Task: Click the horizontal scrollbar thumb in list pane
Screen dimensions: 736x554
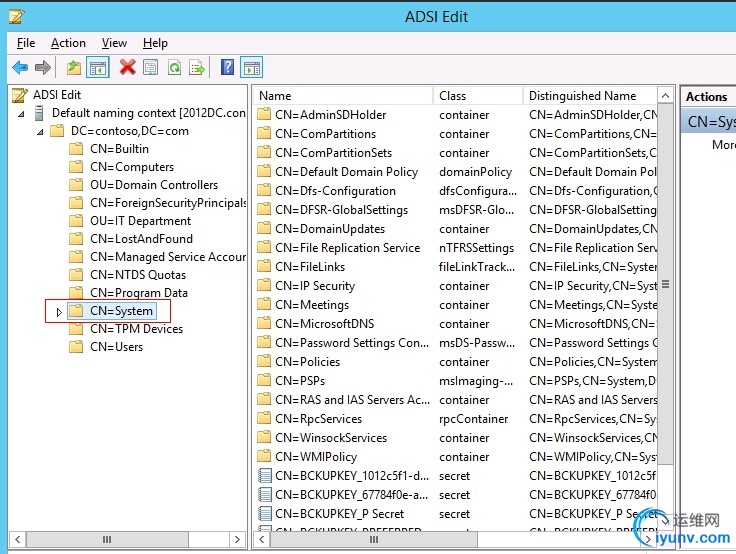Action: (374, 539)
